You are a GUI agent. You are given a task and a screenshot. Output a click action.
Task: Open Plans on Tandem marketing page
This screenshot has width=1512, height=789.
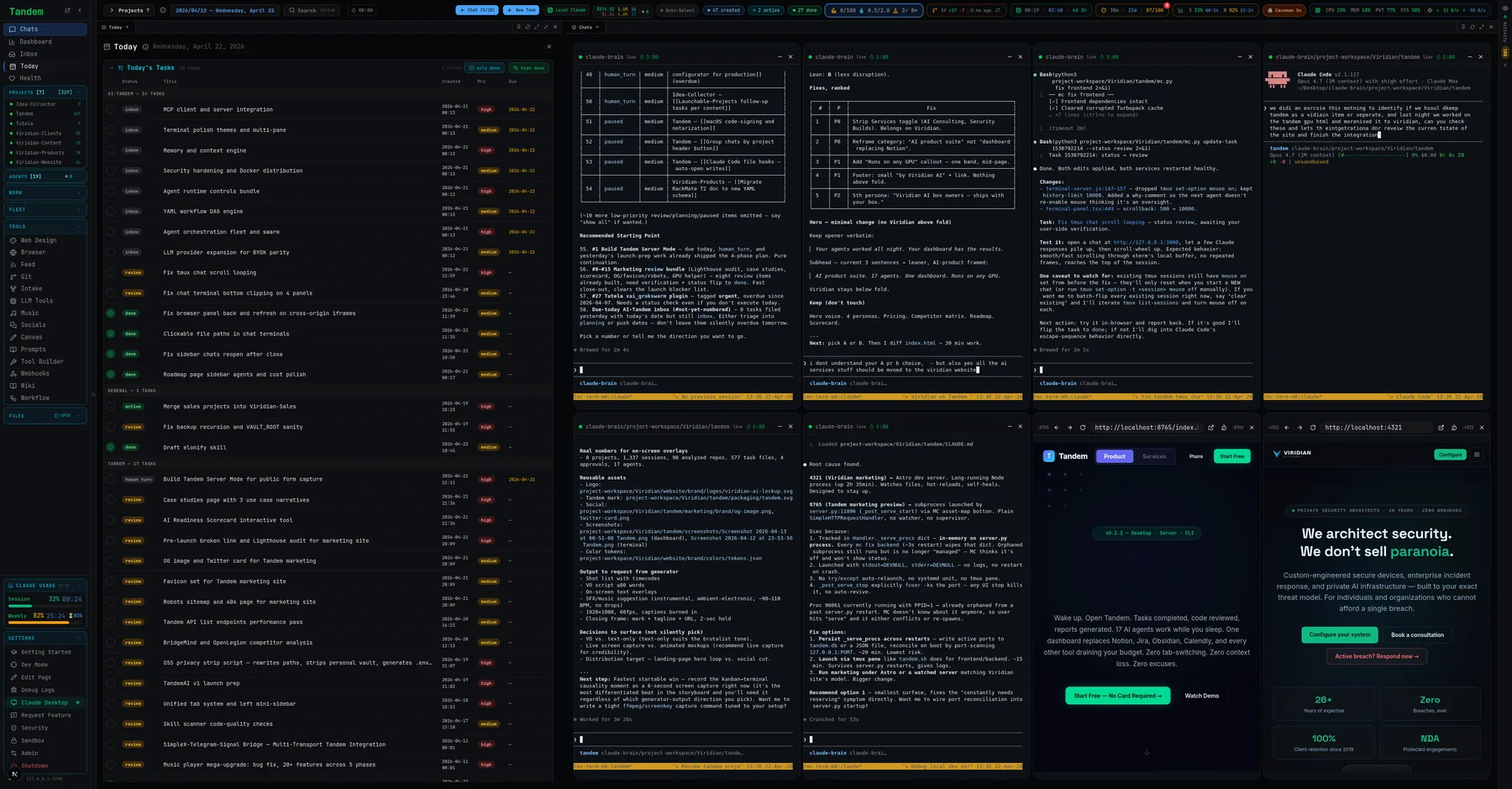[x=1196, y=456]
